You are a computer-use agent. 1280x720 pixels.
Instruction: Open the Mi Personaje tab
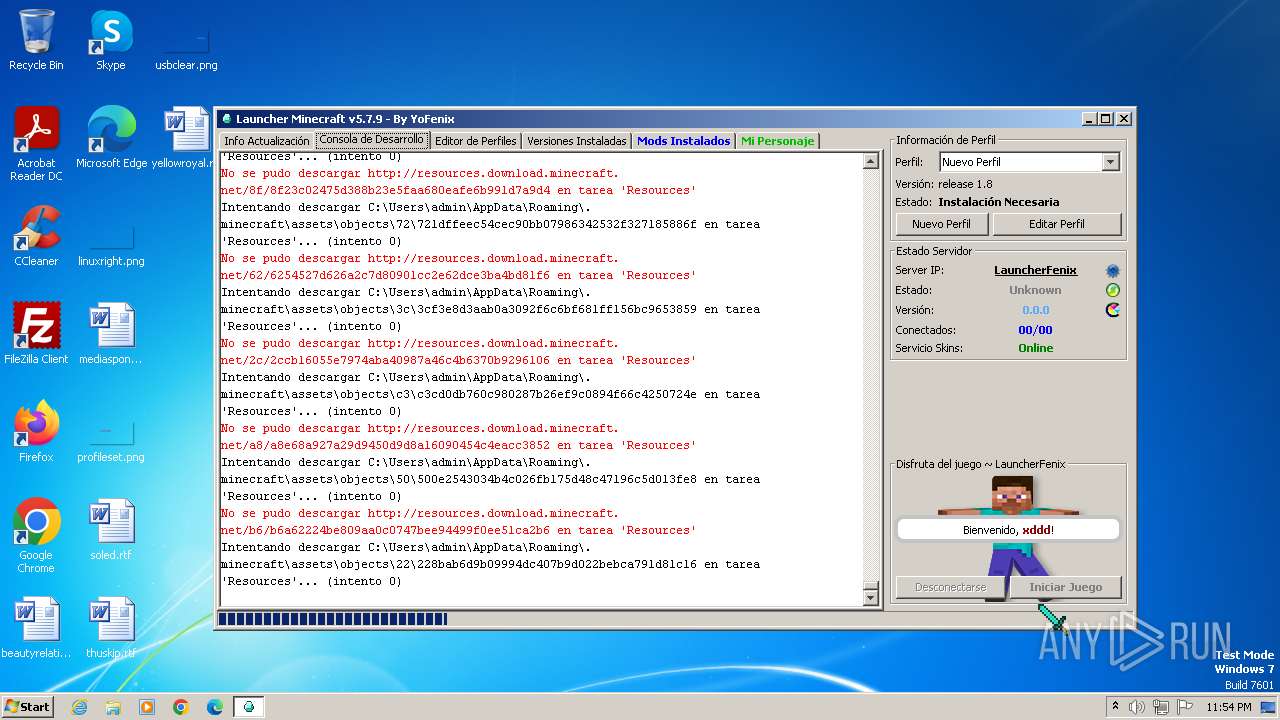point(777,141)
